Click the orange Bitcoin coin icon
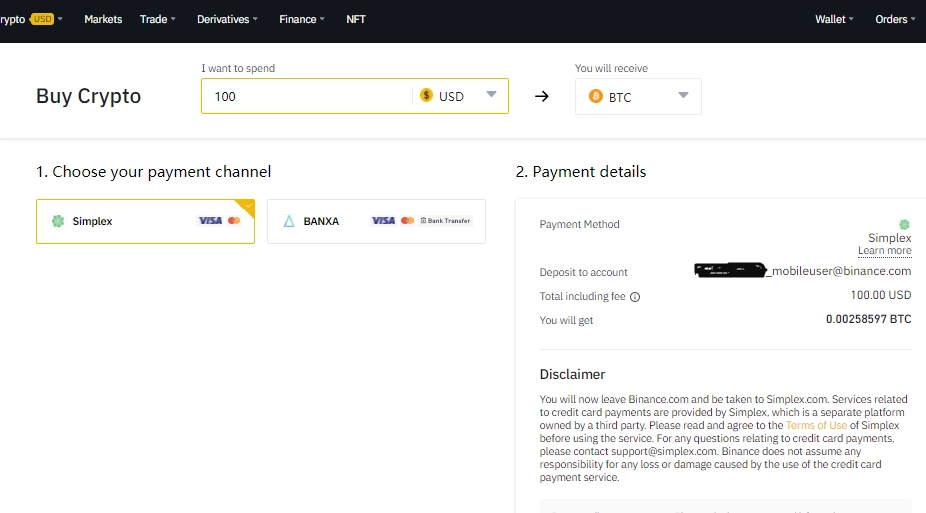926x513 pixels. pos(596,96)
